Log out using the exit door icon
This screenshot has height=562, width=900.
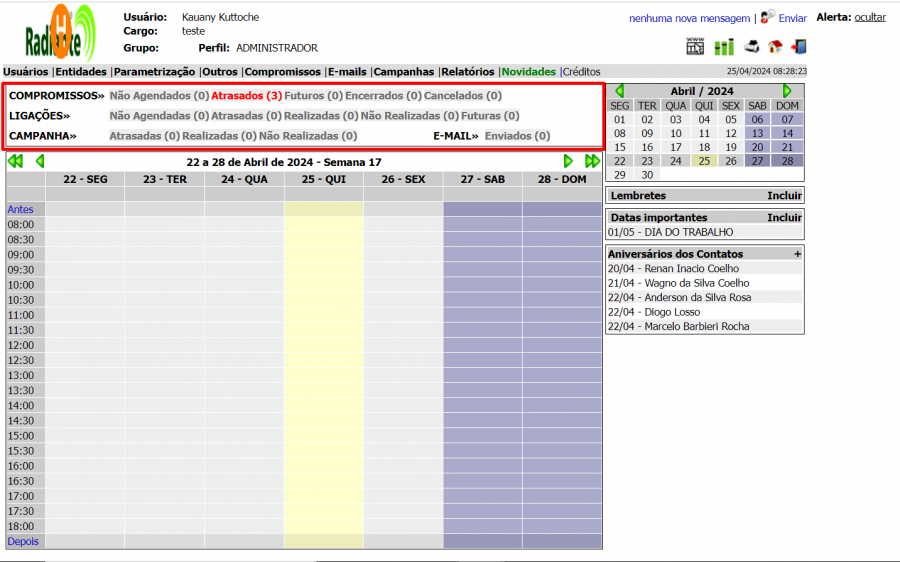798,47
